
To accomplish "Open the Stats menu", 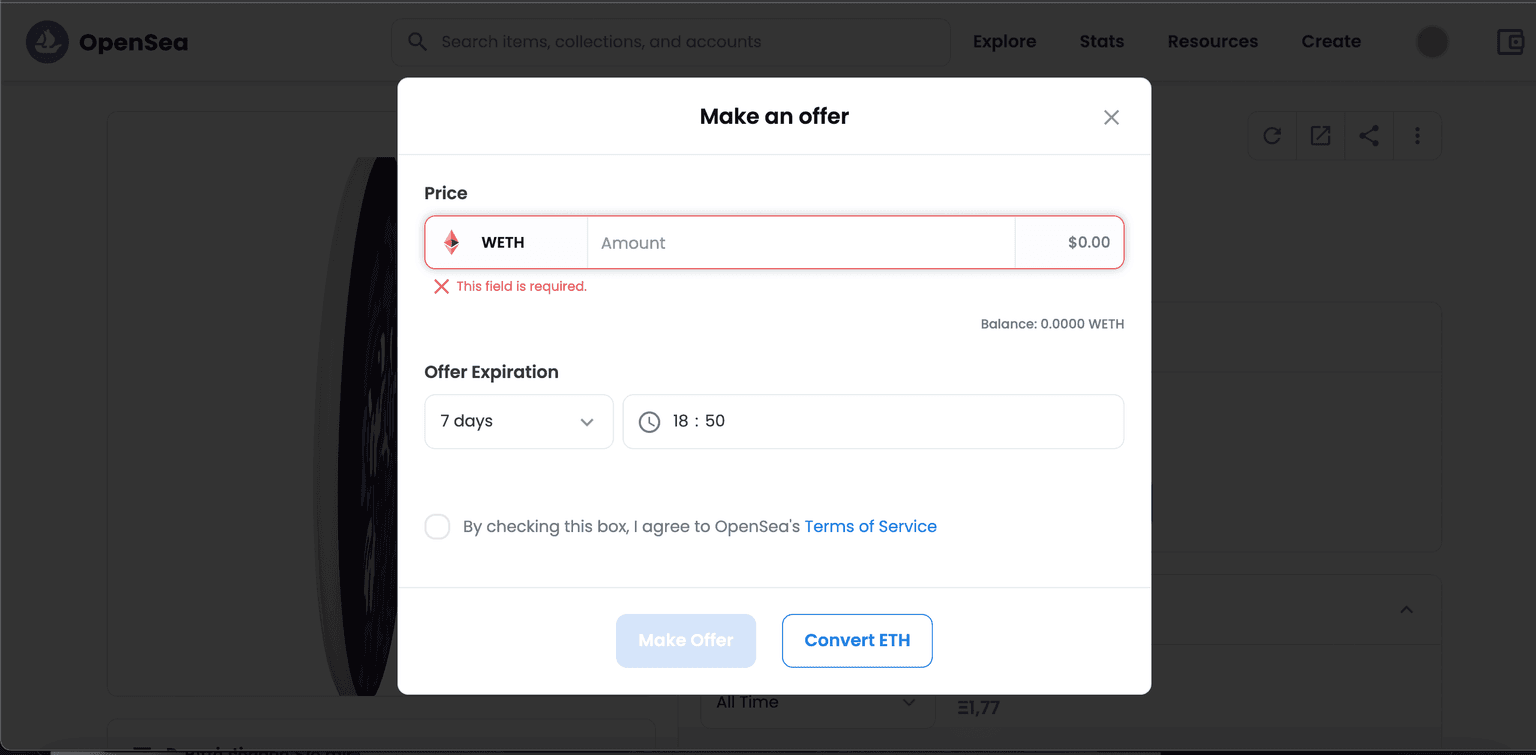I will coord(1101,42).
